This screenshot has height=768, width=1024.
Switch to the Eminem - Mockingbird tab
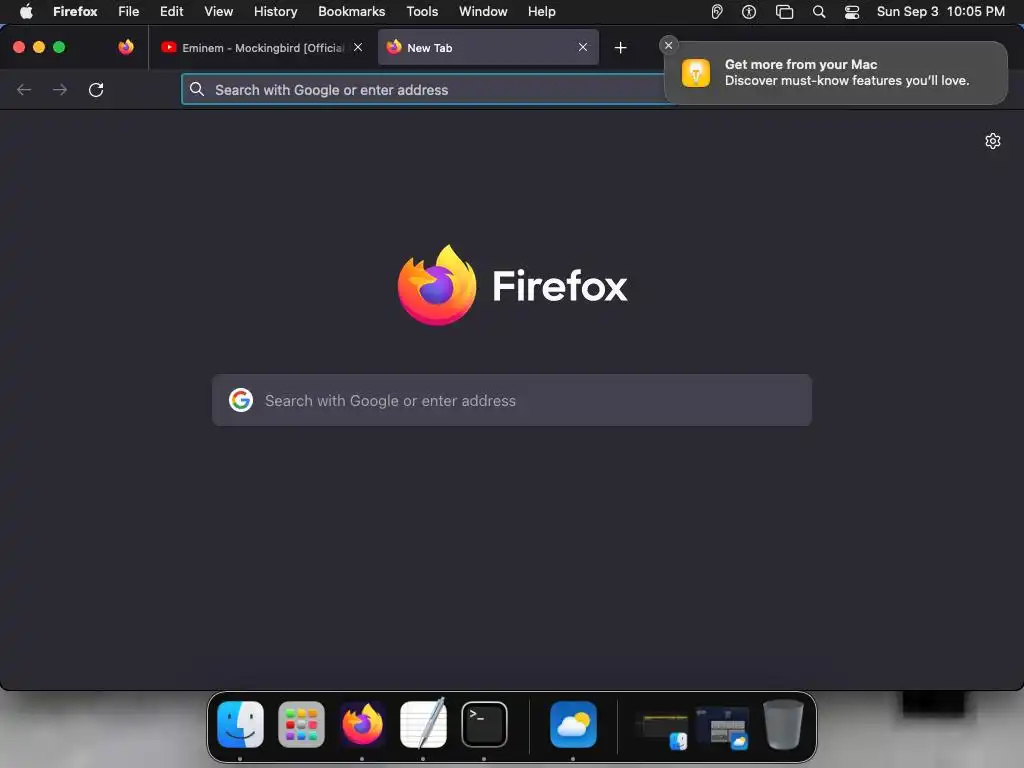(262, 48)
